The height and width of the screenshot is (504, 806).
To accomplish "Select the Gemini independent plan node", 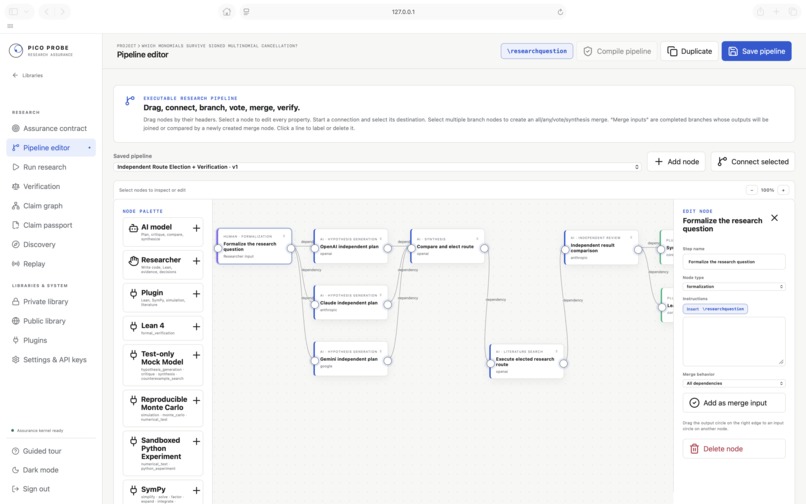I will pyautogui.click(x=351, y=359).
